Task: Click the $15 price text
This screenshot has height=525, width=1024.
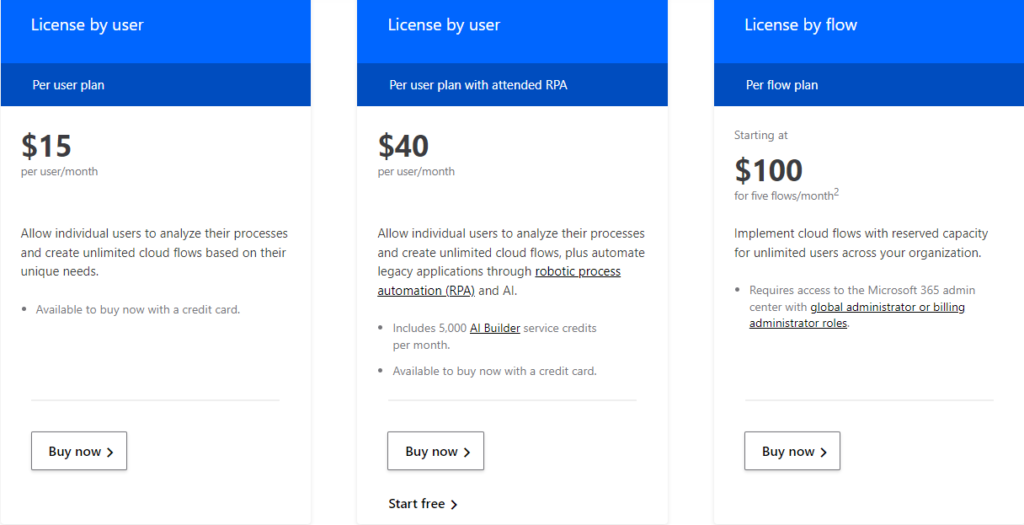Action: 46,146
